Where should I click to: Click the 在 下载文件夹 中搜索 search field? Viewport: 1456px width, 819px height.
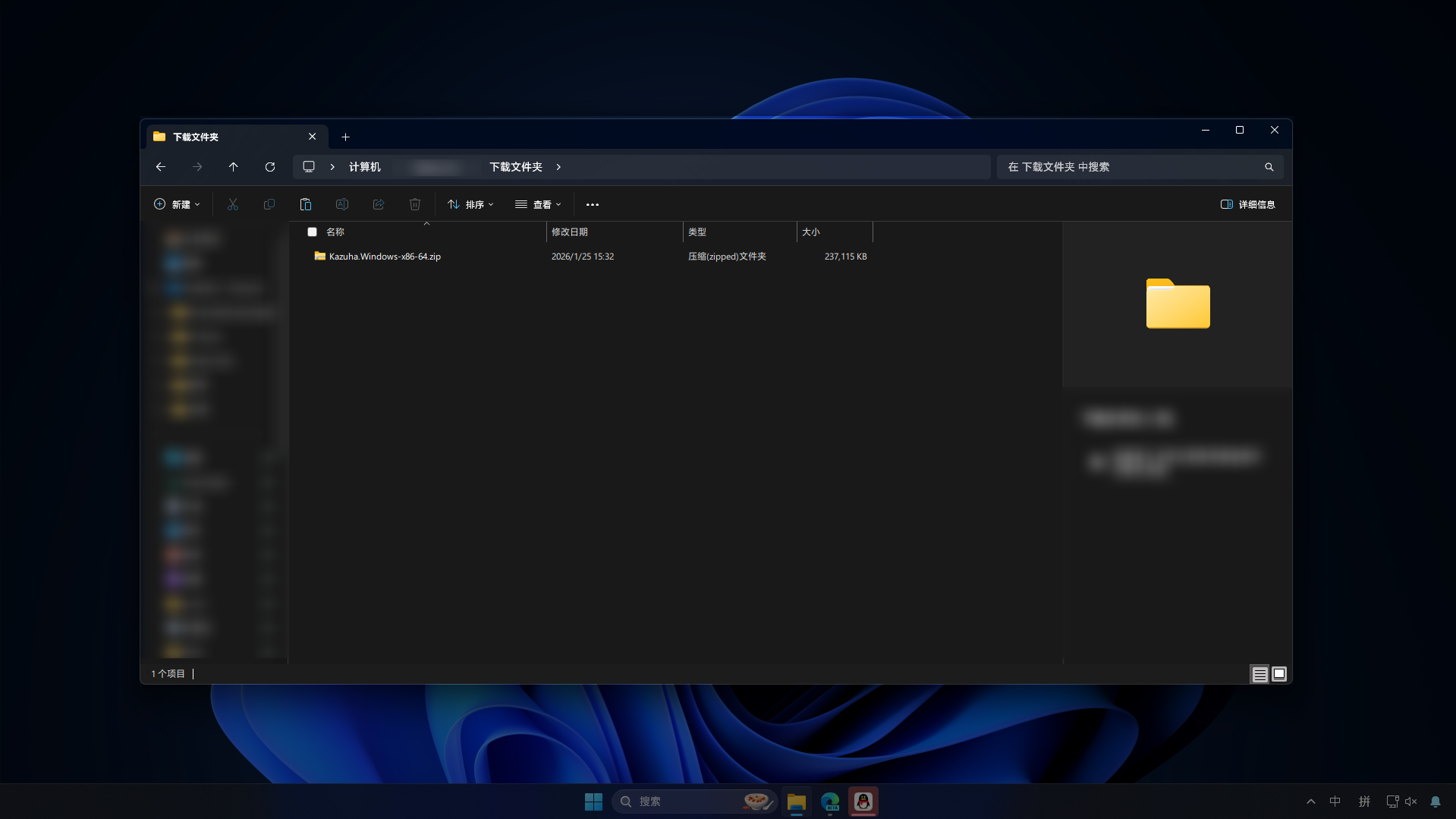tap(1140, 167)
